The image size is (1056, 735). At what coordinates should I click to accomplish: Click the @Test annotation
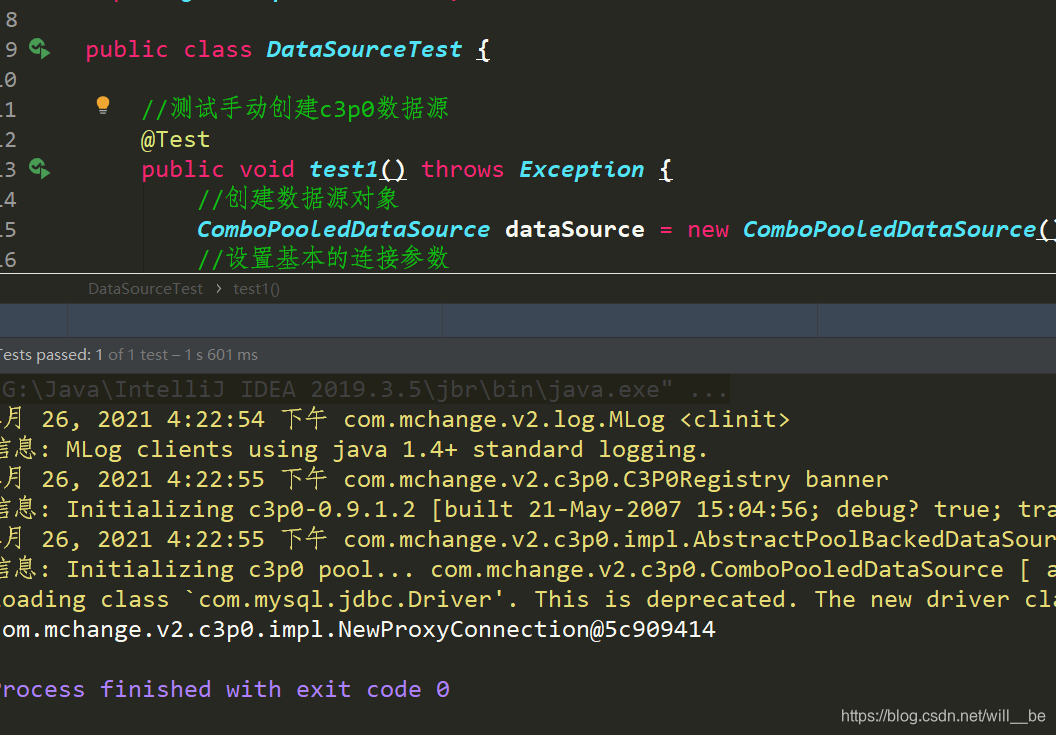point(175,139)
